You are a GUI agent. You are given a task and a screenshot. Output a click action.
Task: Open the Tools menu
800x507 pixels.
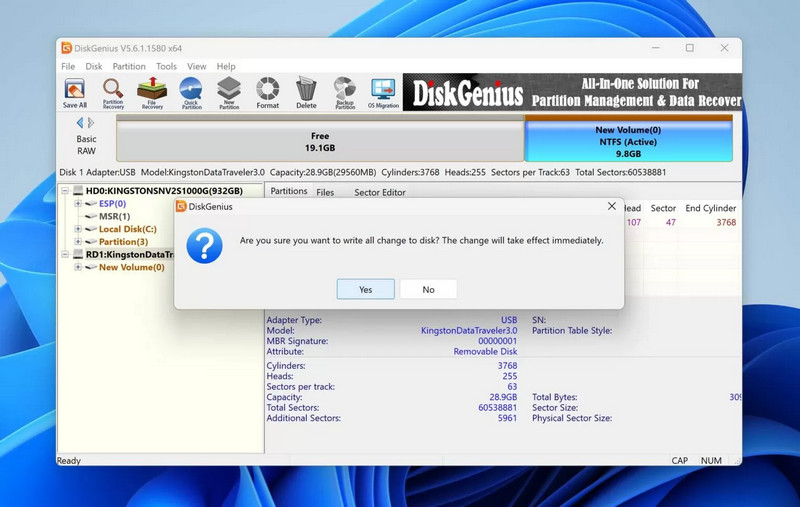pos(166,67)
